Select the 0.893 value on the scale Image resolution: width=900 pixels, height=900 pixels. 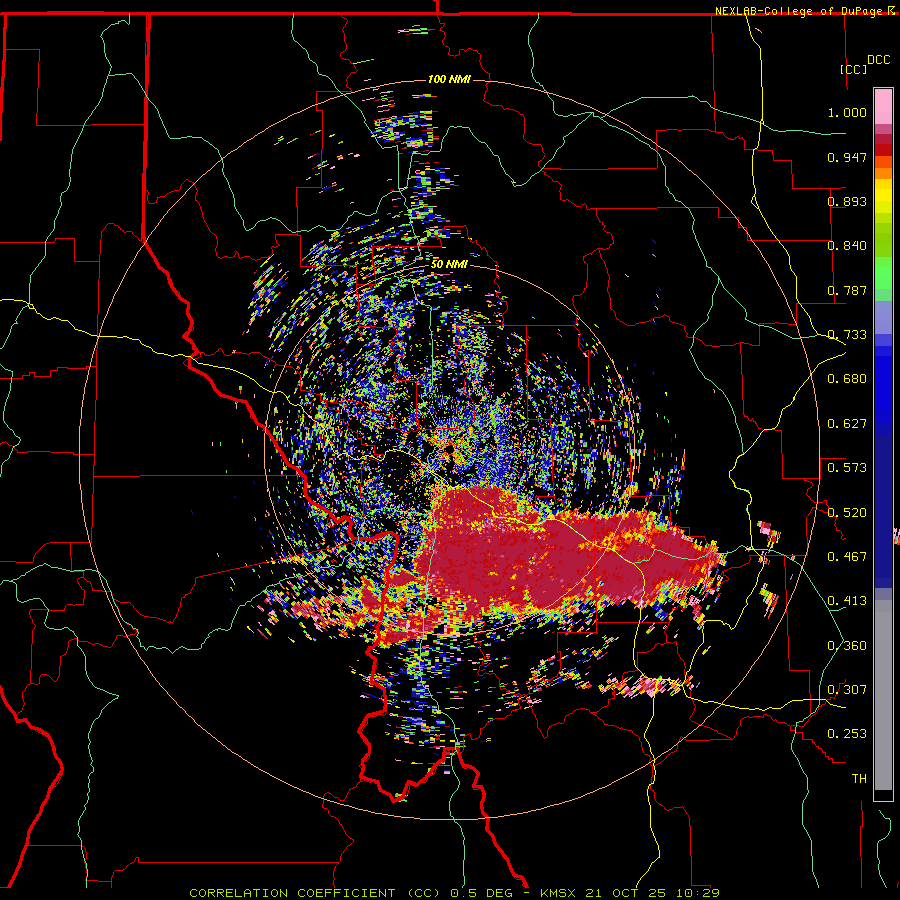[x=847, y=201]
